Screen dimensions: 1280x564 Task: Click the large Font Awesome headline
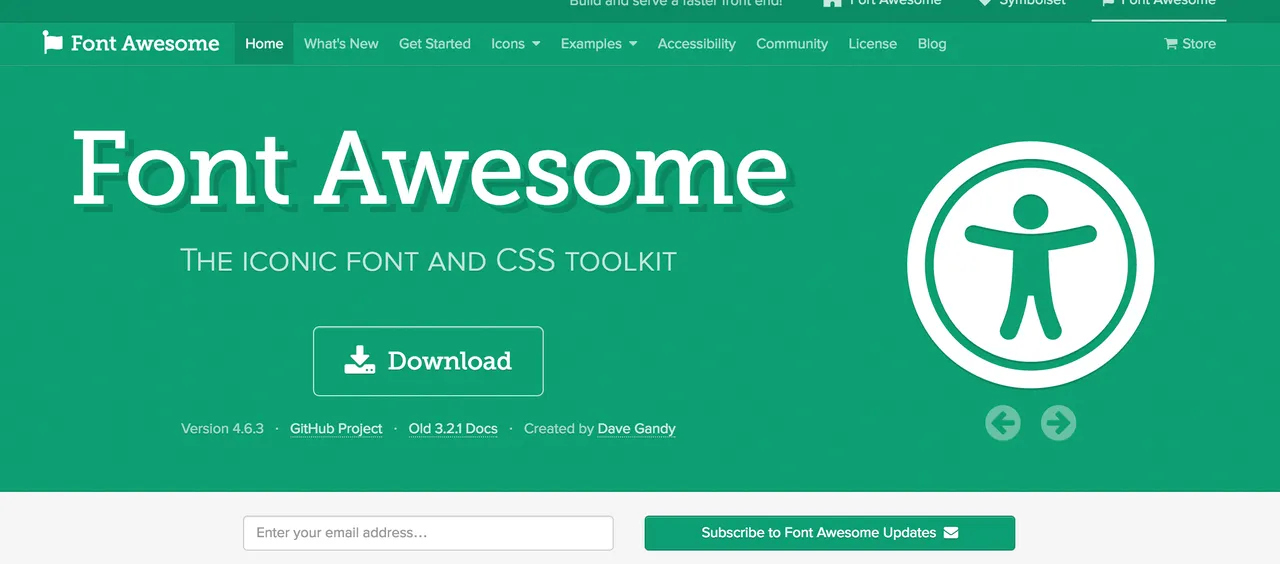pos(431,168)
